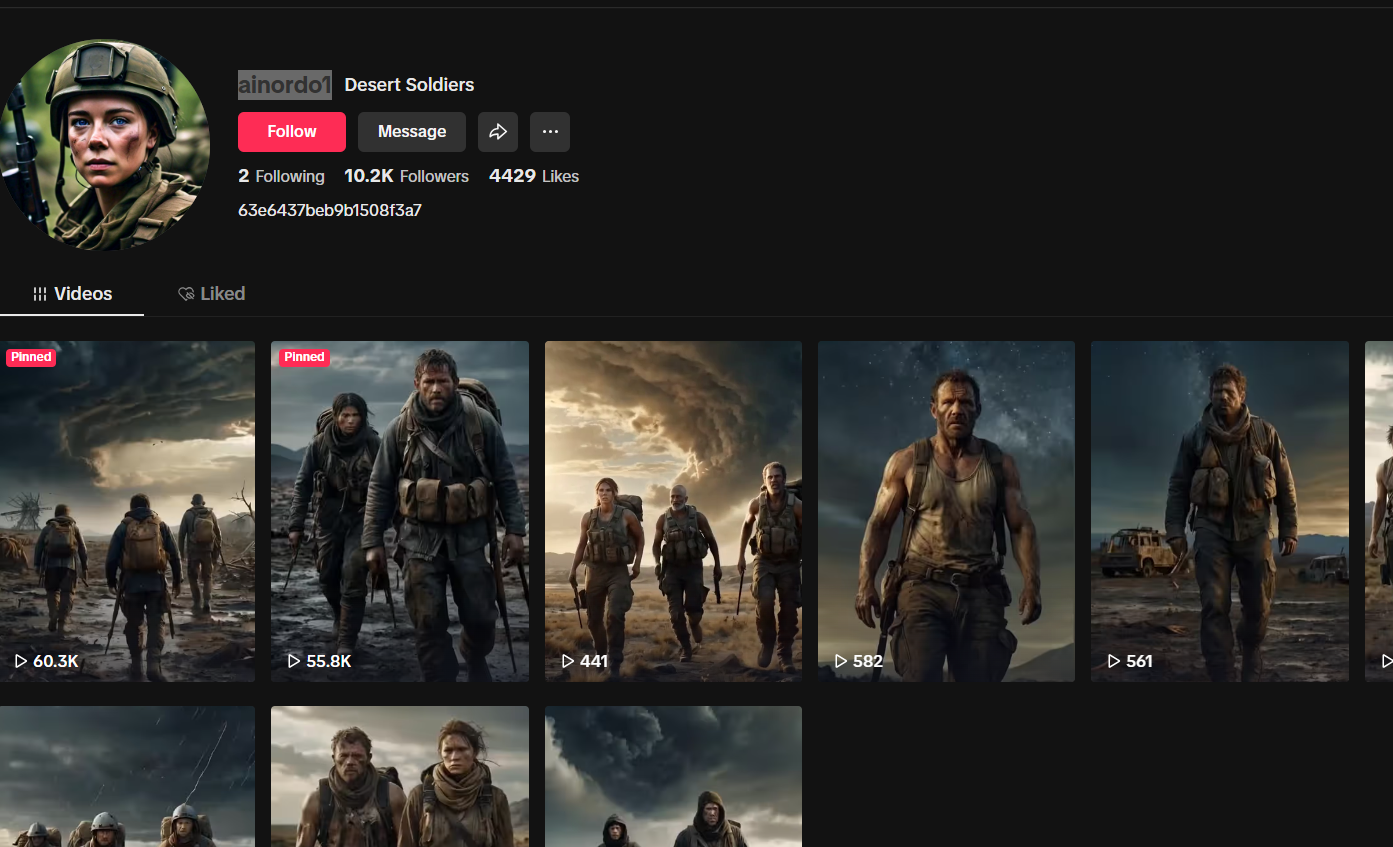Open Message to this profile
The width and height of the screenshot is (1393, 847).
[412, 132]
